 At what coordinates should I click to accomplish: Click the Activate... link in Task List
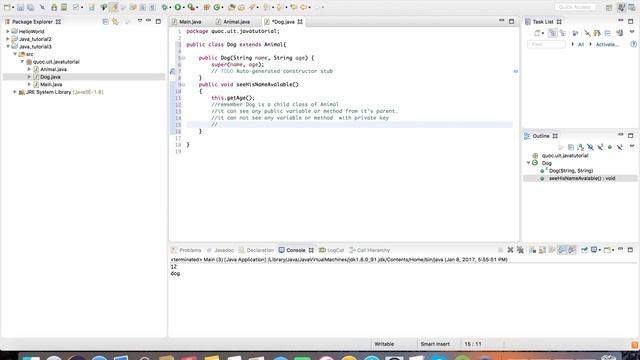coord(607,44)
